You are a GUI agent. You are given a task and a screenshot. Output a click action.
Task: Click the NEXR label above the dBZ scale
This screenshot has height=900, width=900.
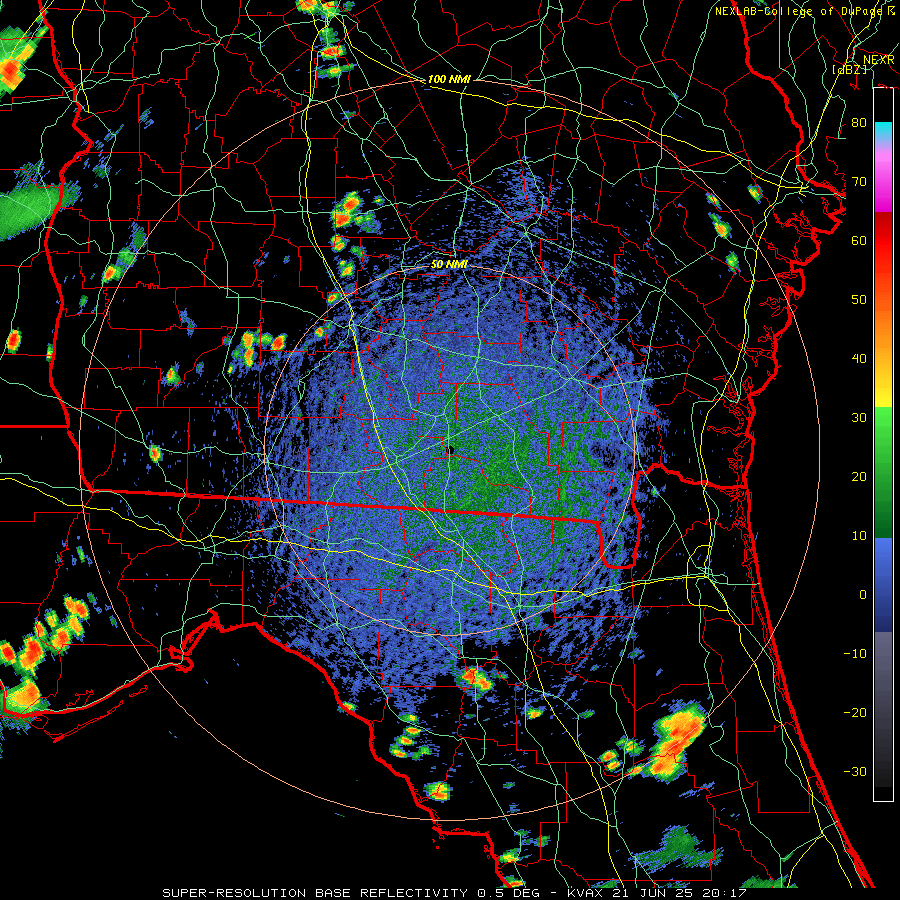[x=878, y=60]
